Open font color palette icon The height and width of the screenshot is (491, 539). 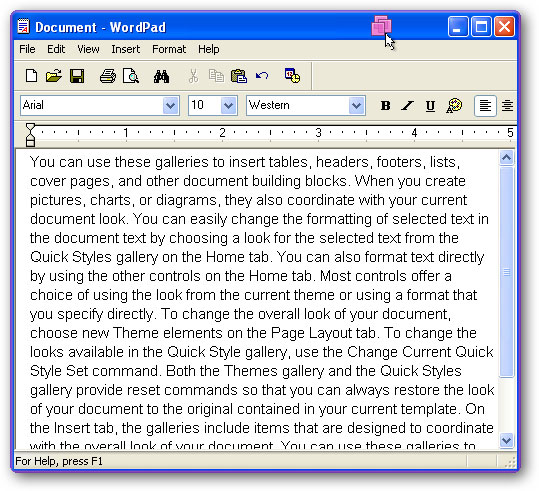[454, 106]
